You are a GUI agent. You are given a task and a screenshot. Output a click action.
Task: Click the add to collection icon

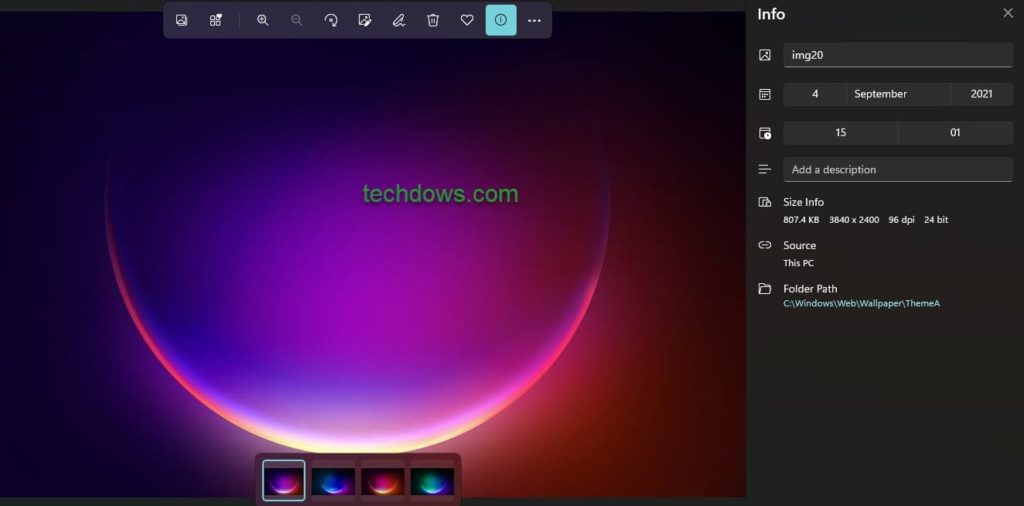216,20
